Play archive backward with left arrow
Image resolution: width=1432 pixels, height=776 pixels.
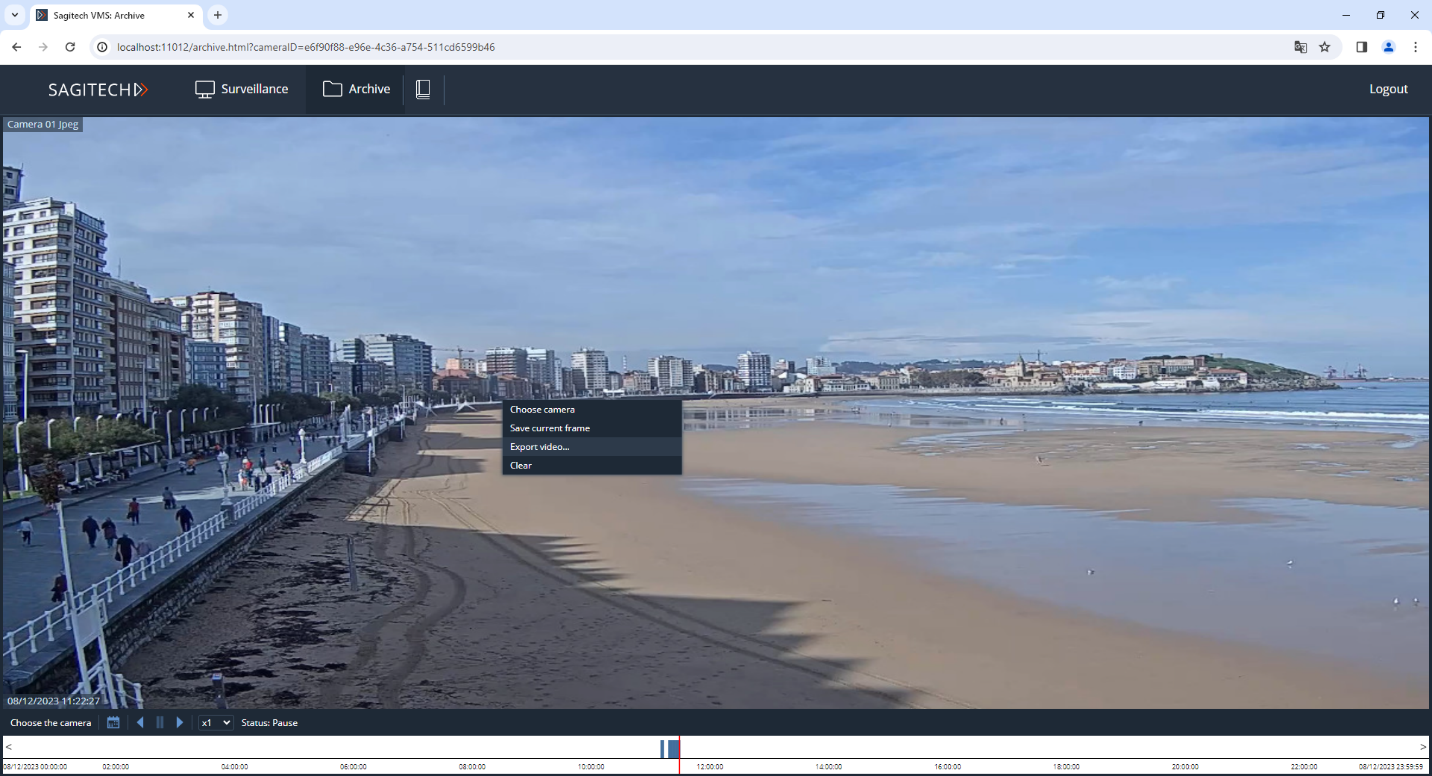click(x=140, y=722)
